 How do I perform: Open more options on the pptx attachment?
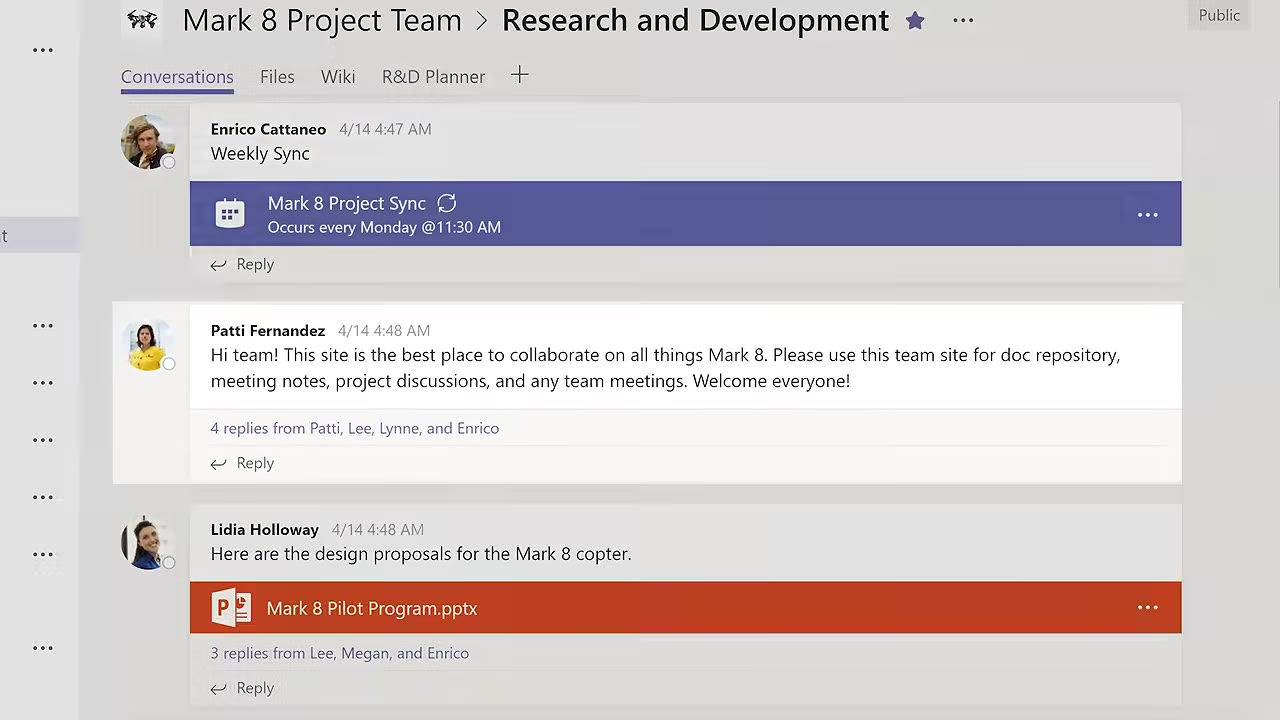1147,608
